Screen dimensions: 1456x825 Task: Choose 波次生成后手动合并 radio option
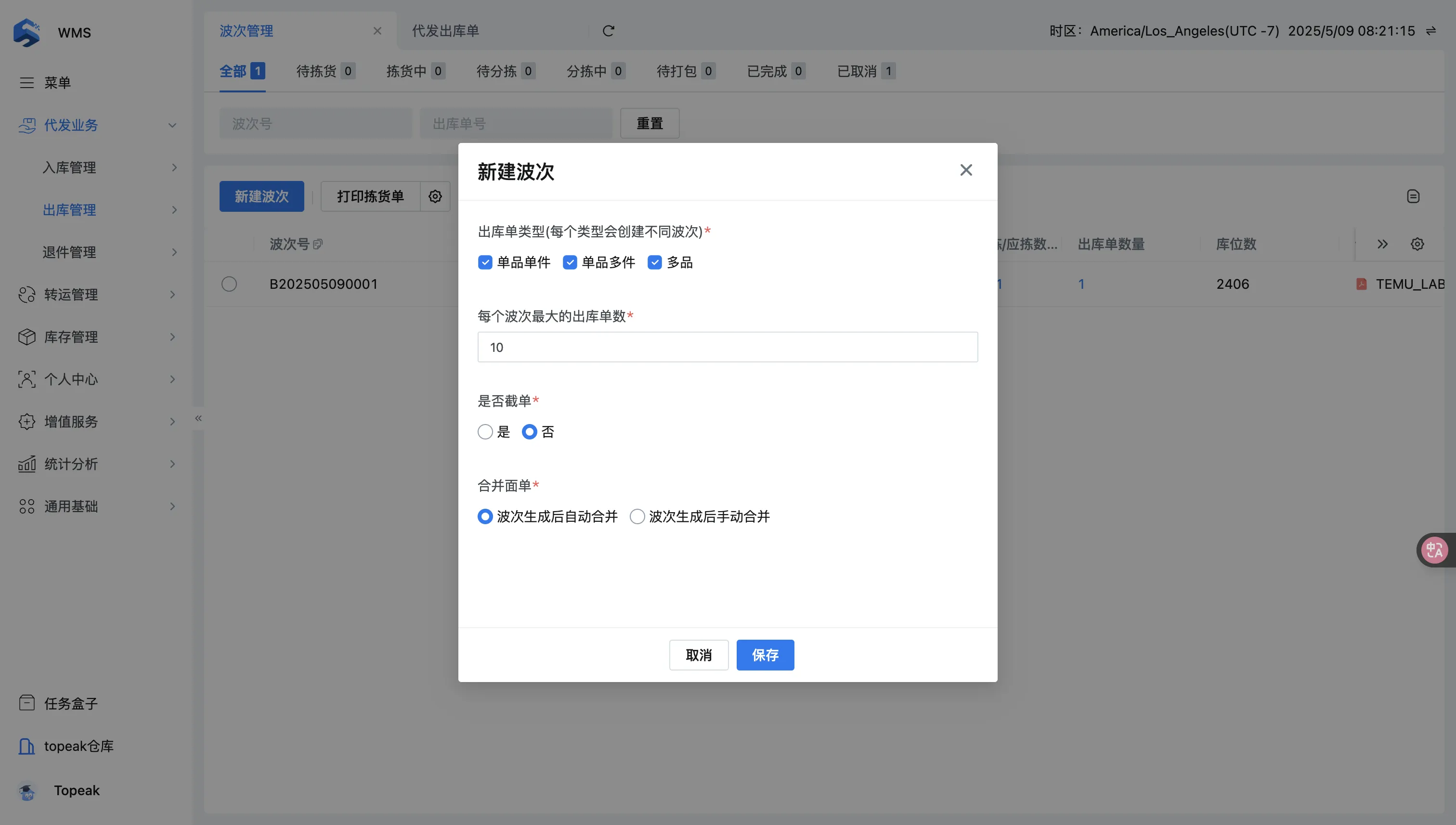point(637,516)
